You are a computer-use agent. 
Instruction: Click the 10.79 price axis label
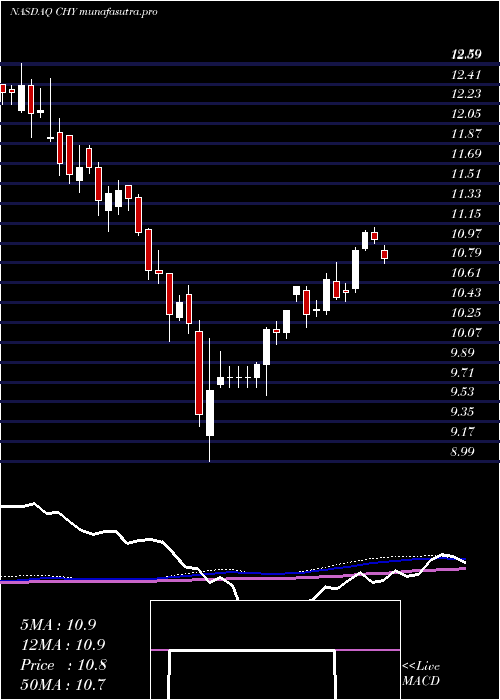coord(466,253)
